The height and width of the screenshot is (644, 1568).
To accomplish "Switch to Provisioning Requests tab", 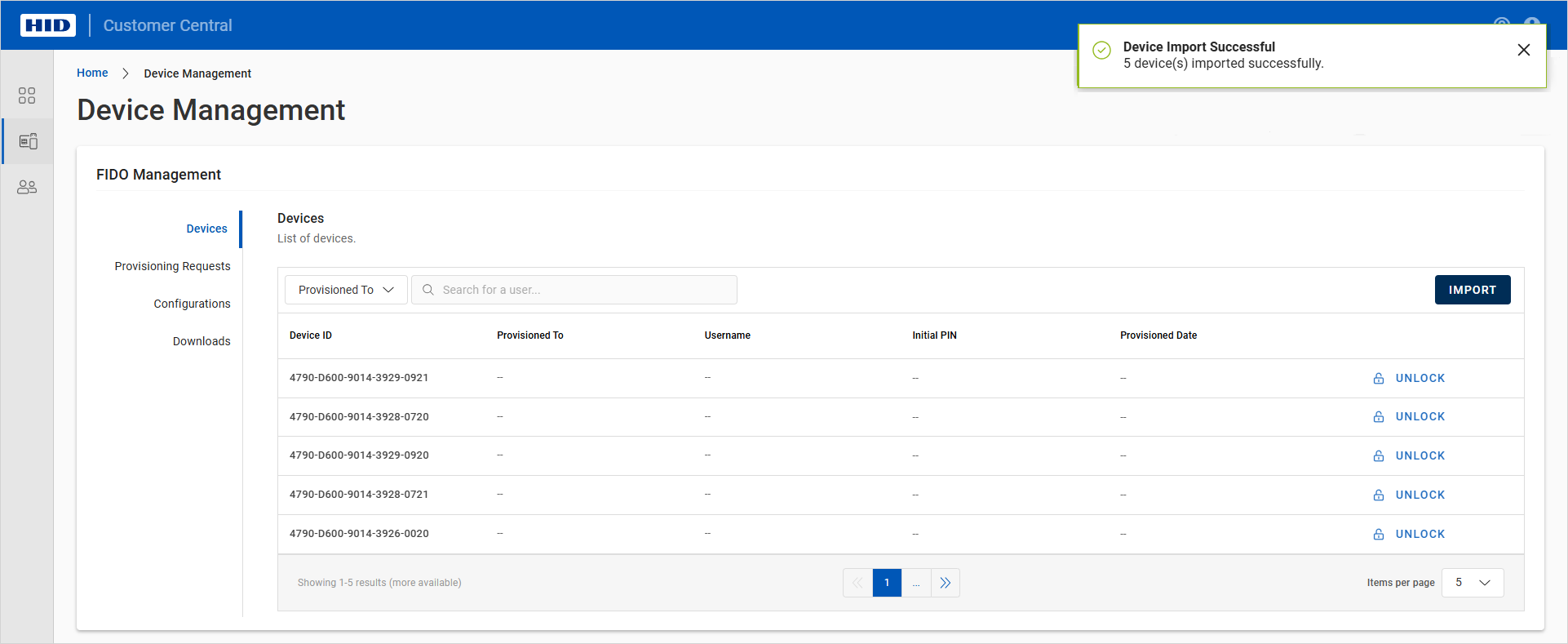I will click(172, 266).
